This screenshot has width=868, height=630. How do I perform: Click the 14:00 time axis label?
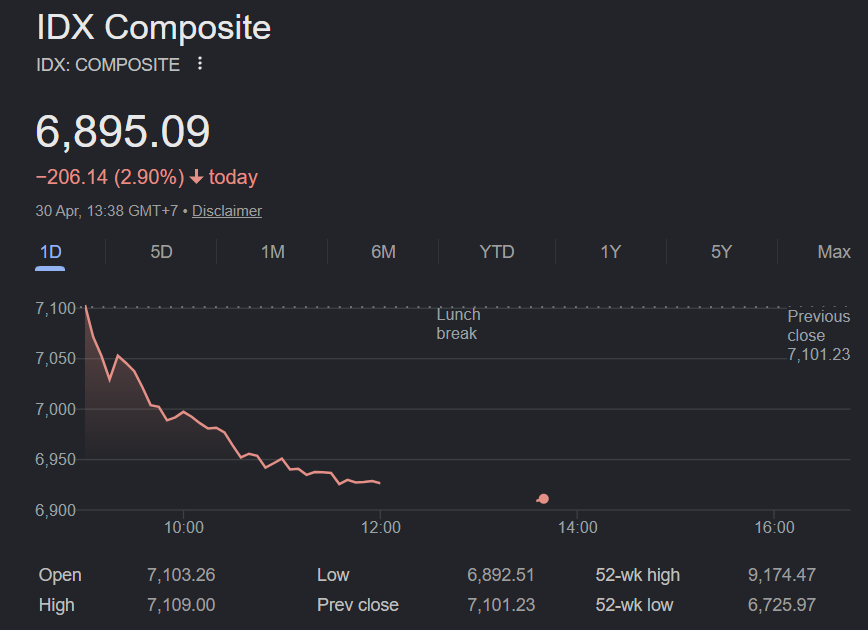(x=577, y=528)
